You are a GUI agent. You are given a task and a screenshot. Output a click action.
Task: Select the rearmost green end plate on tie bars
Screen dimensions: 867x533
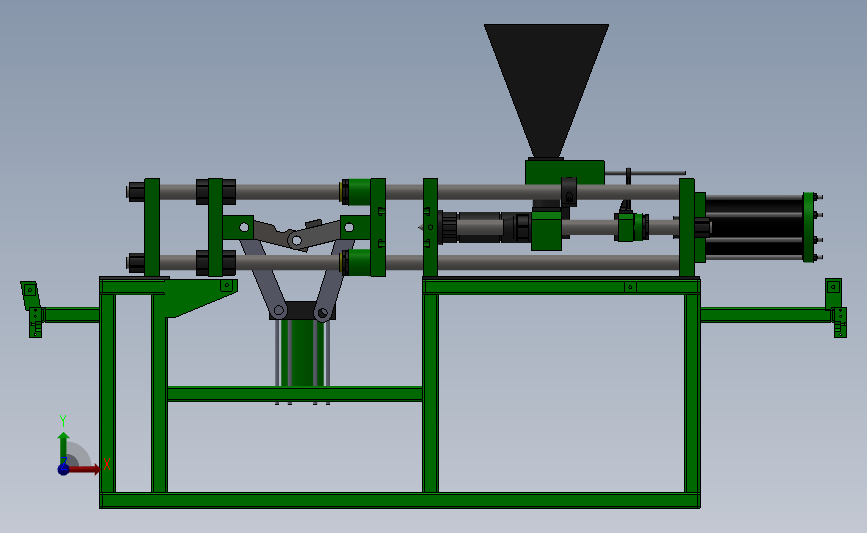(x=152, y=227)
